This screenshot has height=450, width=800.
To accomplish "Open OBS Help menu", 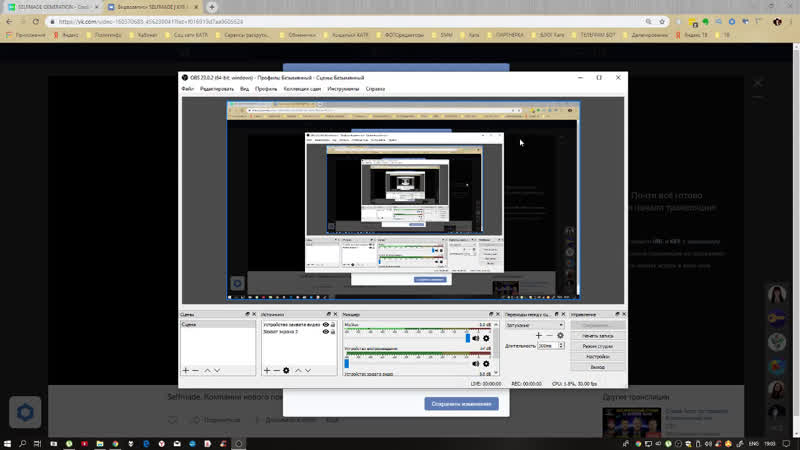I will (x=375, y=89).
